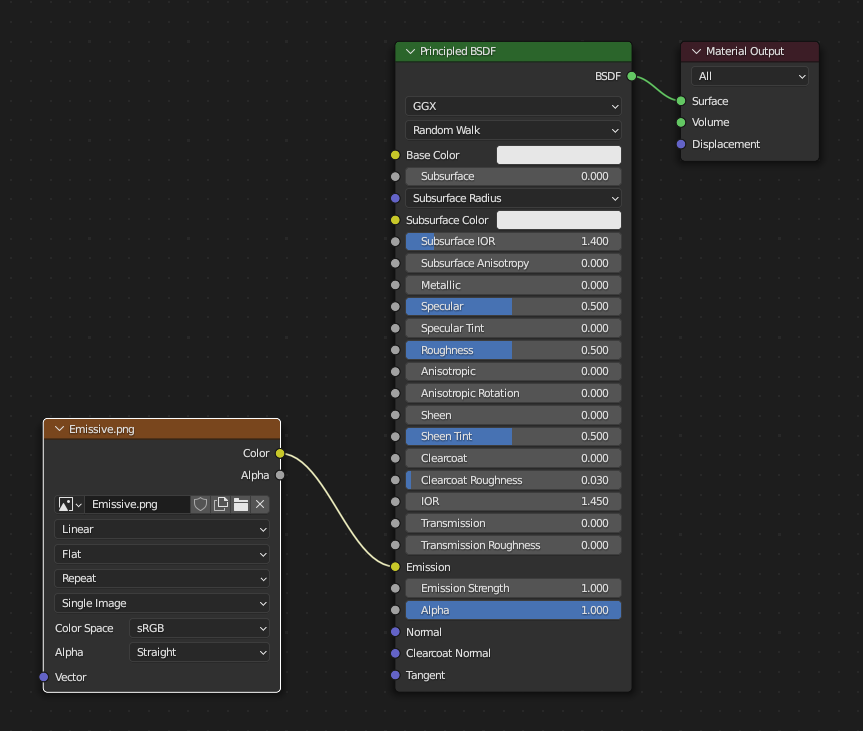
Task: Click the Specular slider
Action: pos(513,307)
